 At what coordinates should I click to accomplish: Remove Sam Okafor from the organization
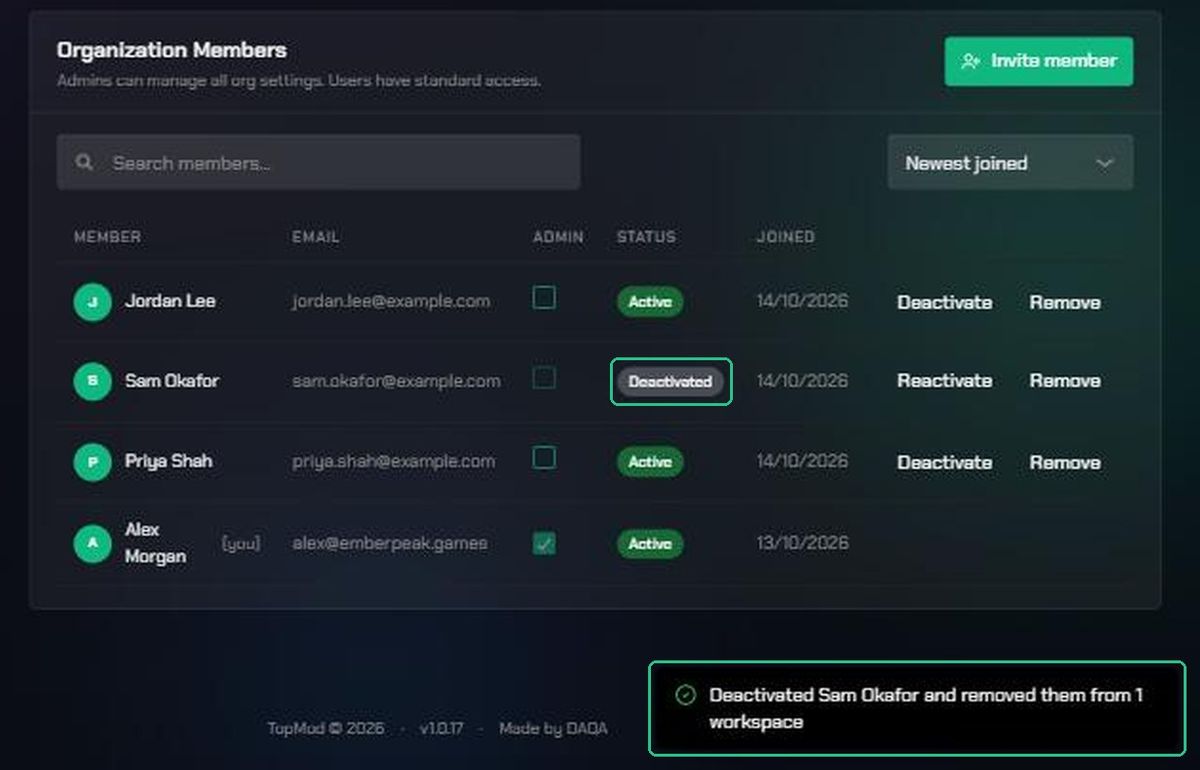1065,381
